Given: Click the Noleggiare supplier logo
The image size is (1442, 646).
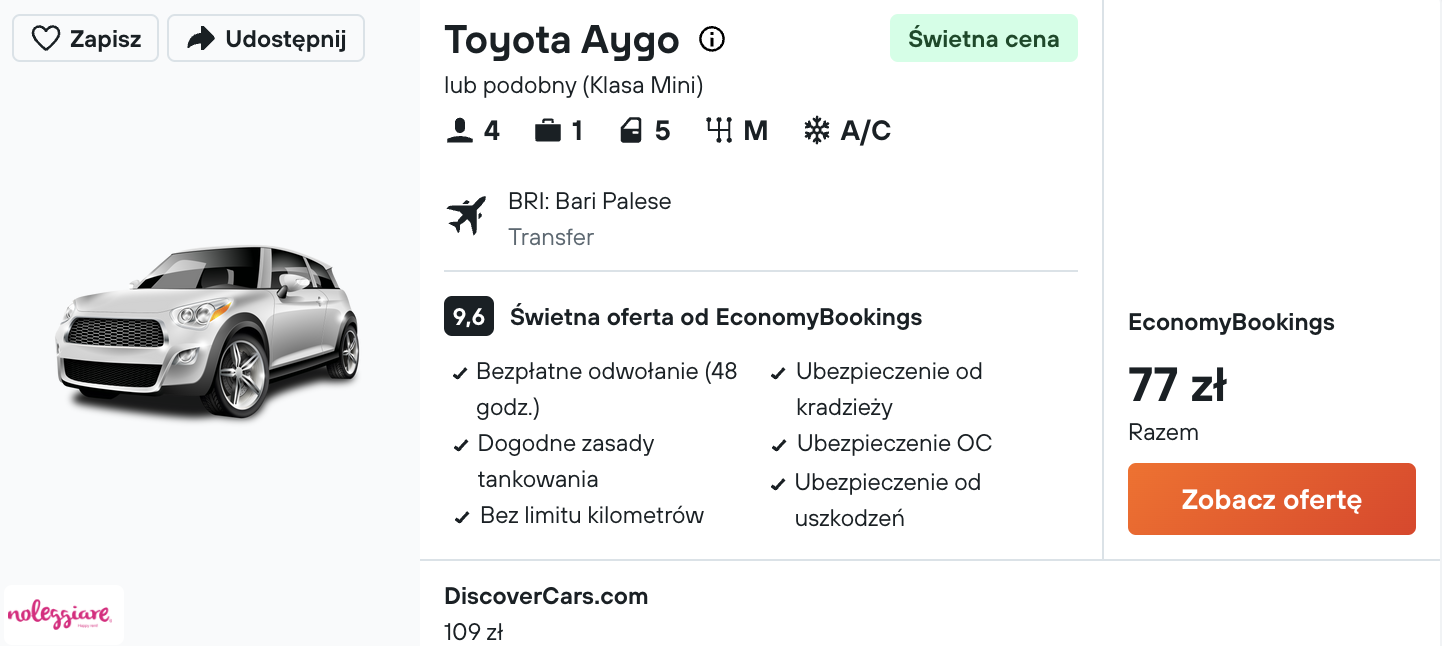Looking at the screenshot, I should pyautogui.click(x=64, y=614).
